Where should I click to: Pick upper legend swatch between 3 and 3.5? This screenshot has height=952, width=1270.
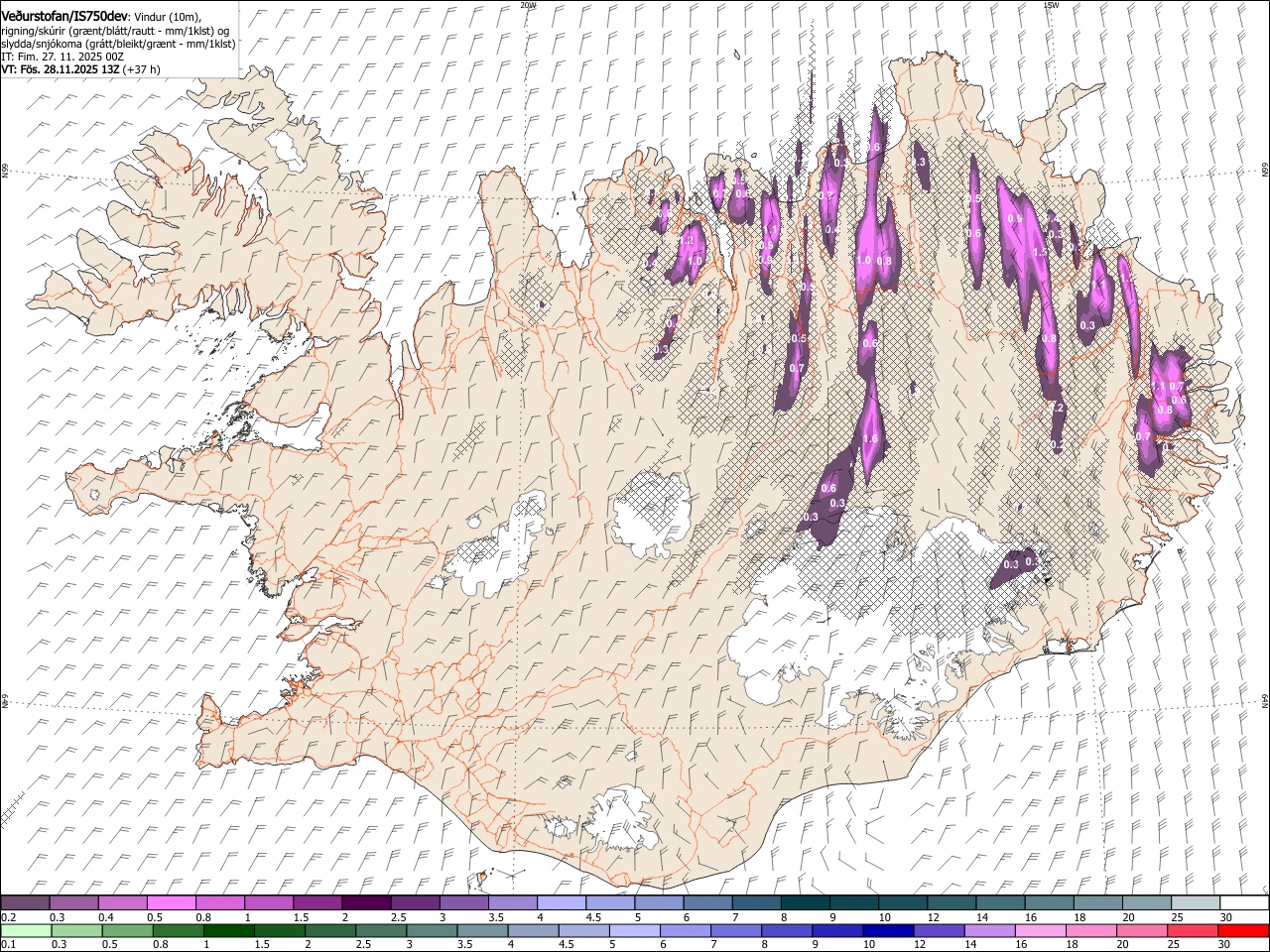pyautogui.click(x=463, y=903)
